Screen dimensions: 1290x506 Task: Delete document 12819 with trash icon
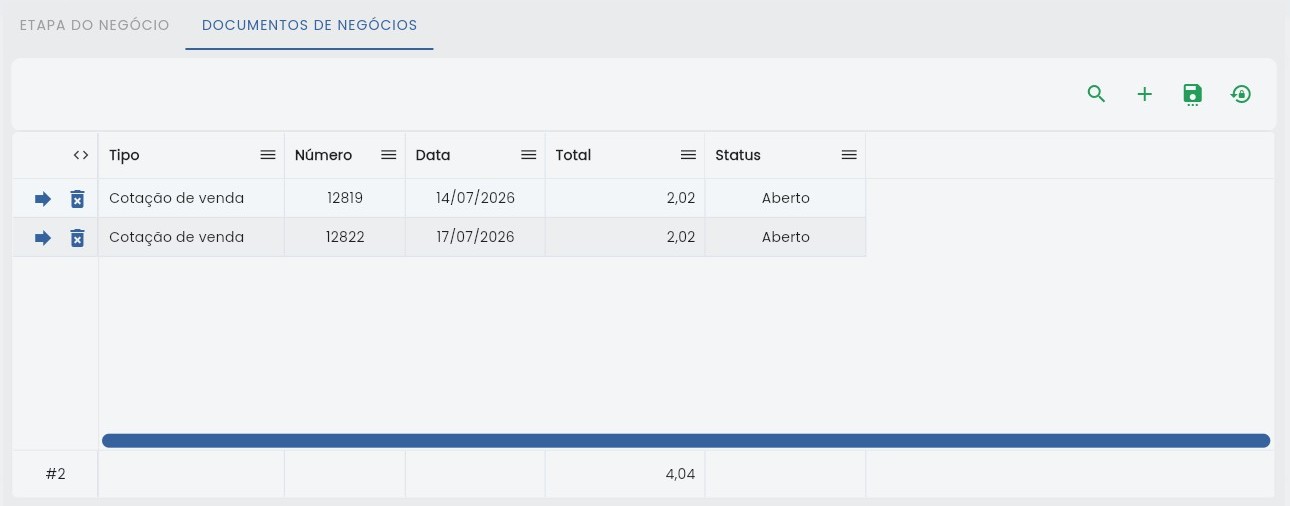pyautogui.click(x=77, y=199)
